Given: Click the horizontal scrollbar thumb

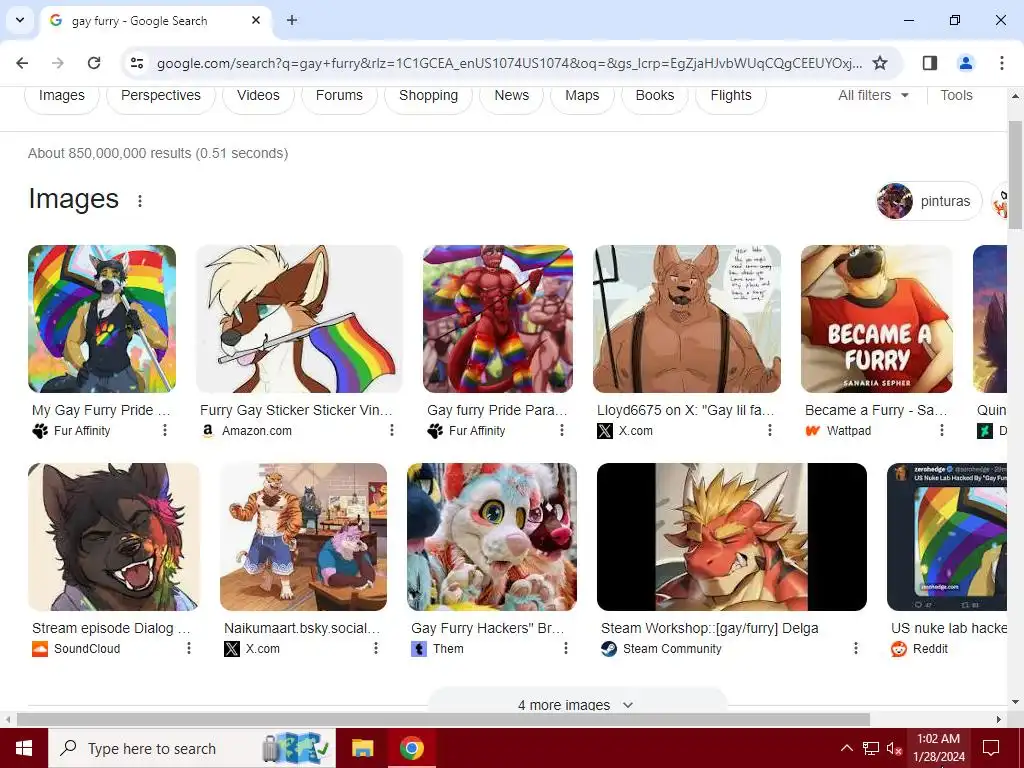Looking at the screenshot, I should pyautogui.click(x=443, y=720).
